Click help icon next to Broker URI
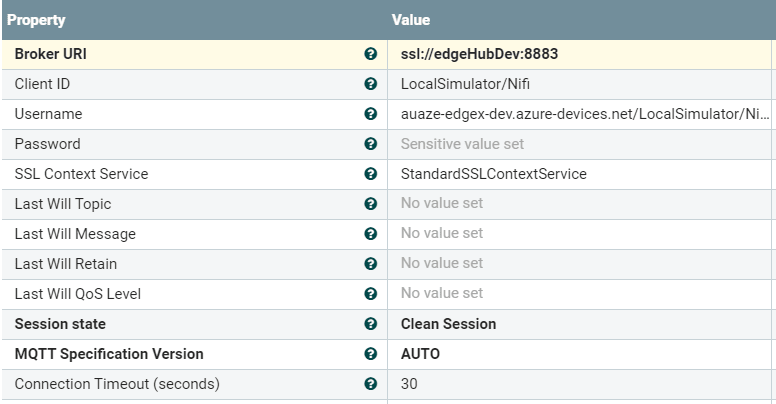The image size is (776, 404). (370, 54)
